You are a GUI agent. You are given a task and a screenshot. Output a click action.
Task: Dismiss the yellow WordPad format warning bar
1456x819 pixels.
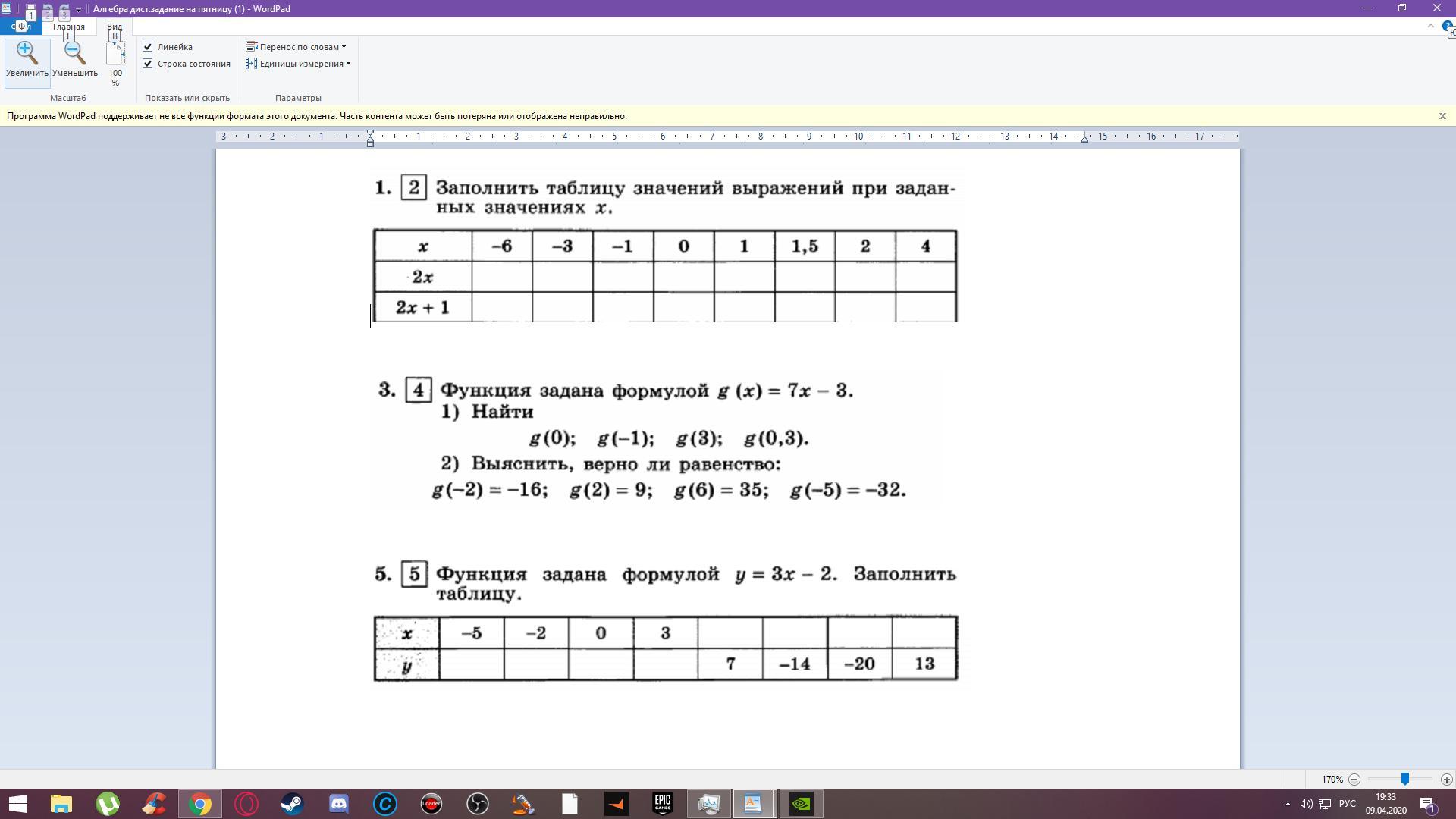[1442, 116]
